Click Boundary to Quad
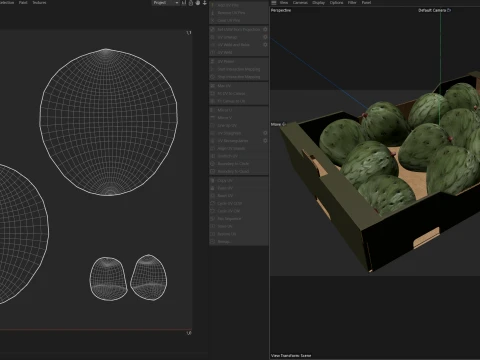 tap(239, 171)
